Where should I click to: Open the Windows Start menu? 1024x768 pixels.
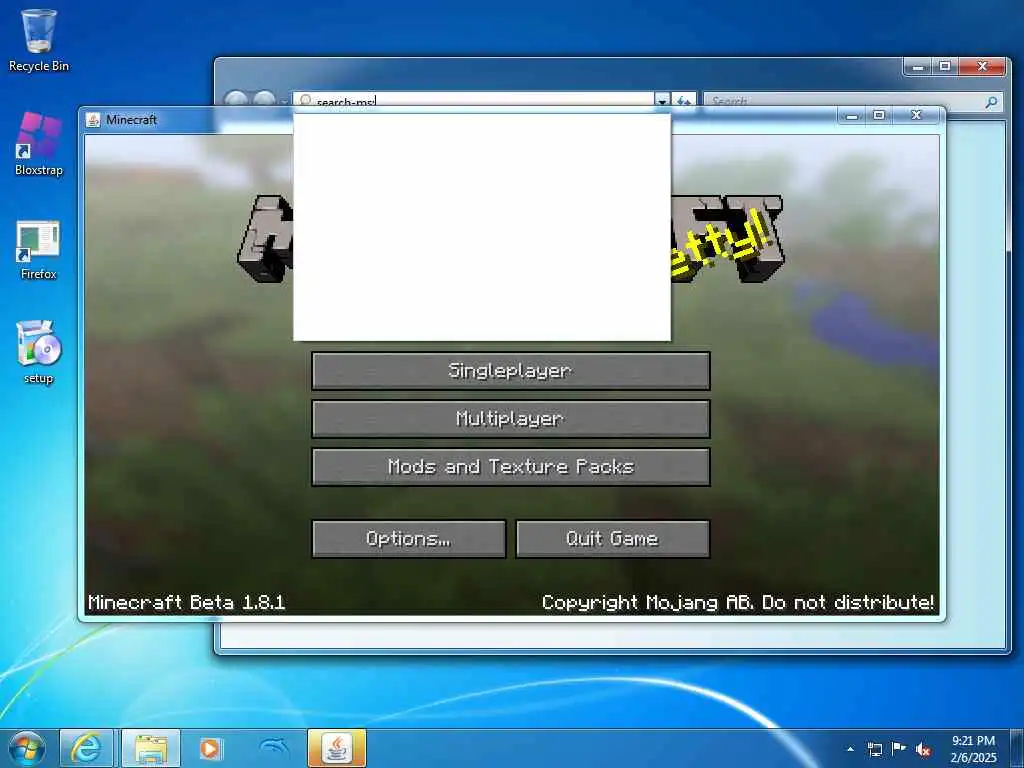27,748
